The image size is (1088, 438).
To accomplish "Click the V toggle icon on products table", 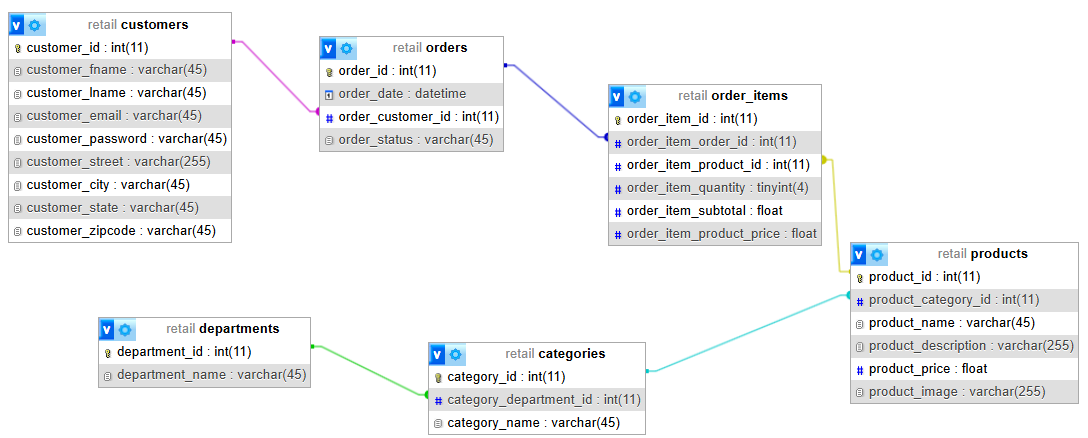I will [859, 255].
